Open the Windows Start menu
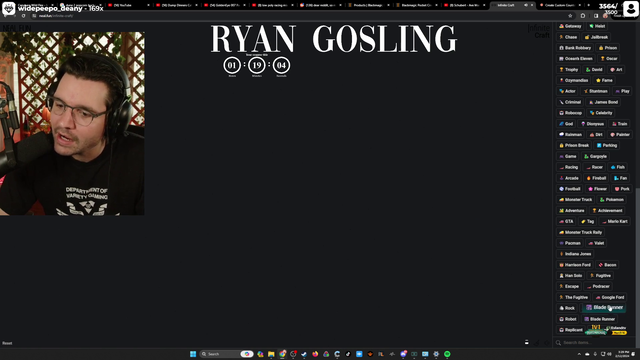 [193, 354]
